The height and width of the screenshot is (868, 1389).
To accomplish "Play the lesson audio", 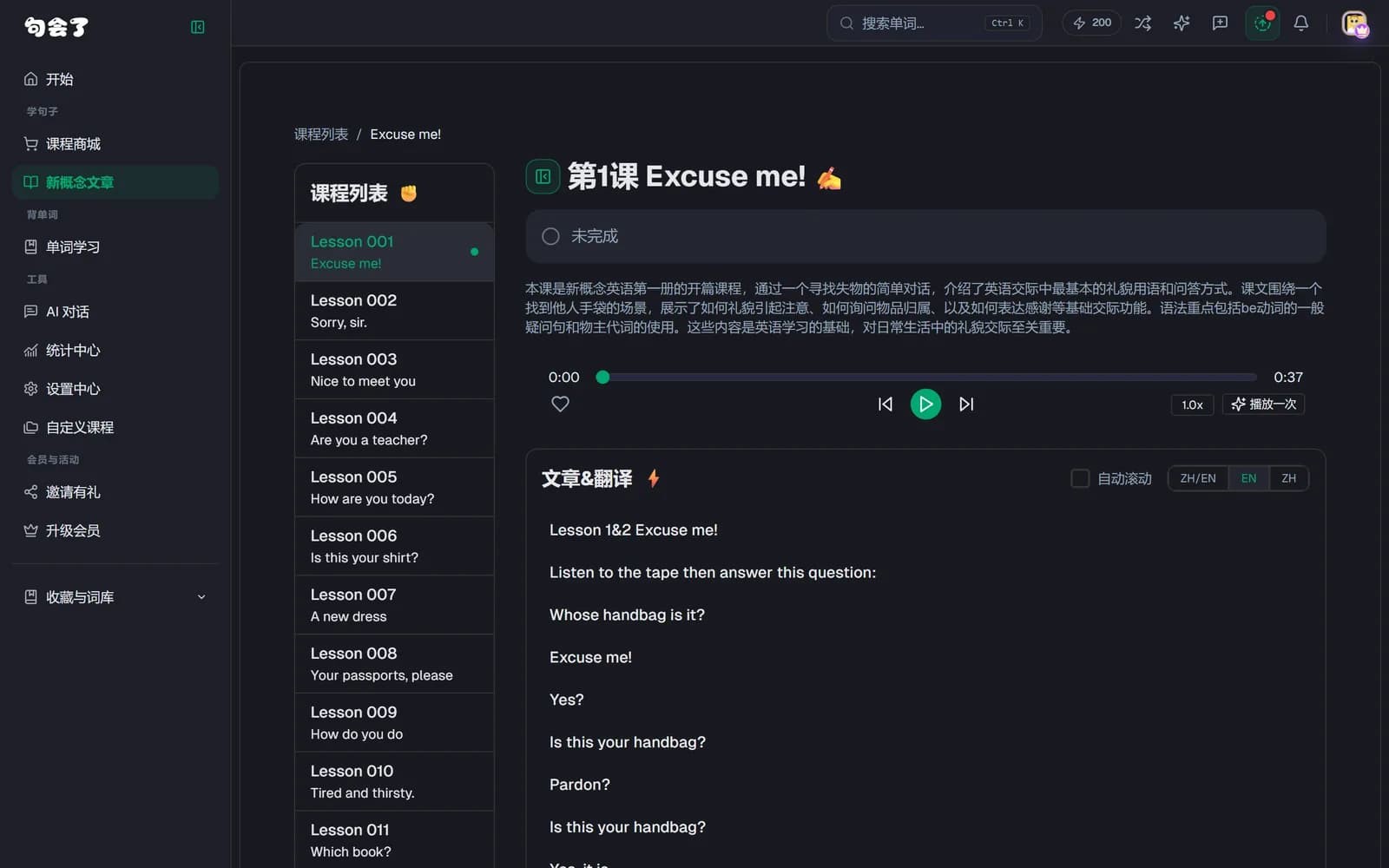I will click(925, 404).
